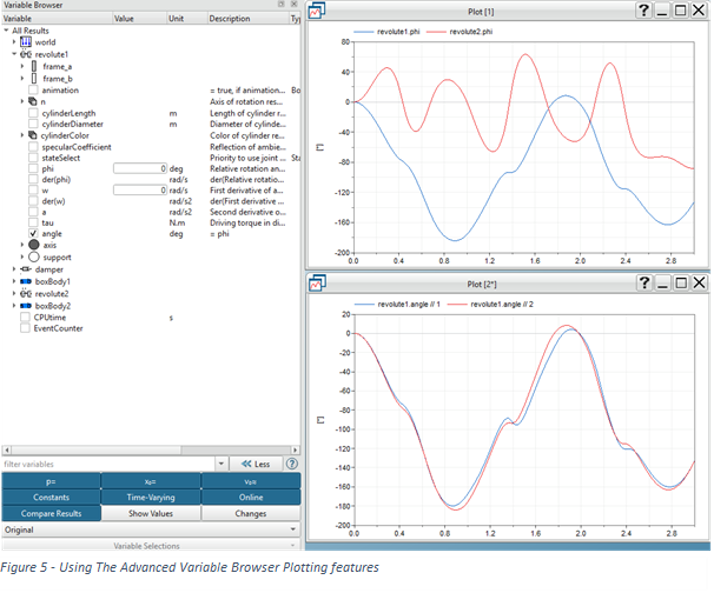714x593 pixels.
Task: Click the boxBody2 body icon
Action: pyautogui.click(x=26, y=306)
